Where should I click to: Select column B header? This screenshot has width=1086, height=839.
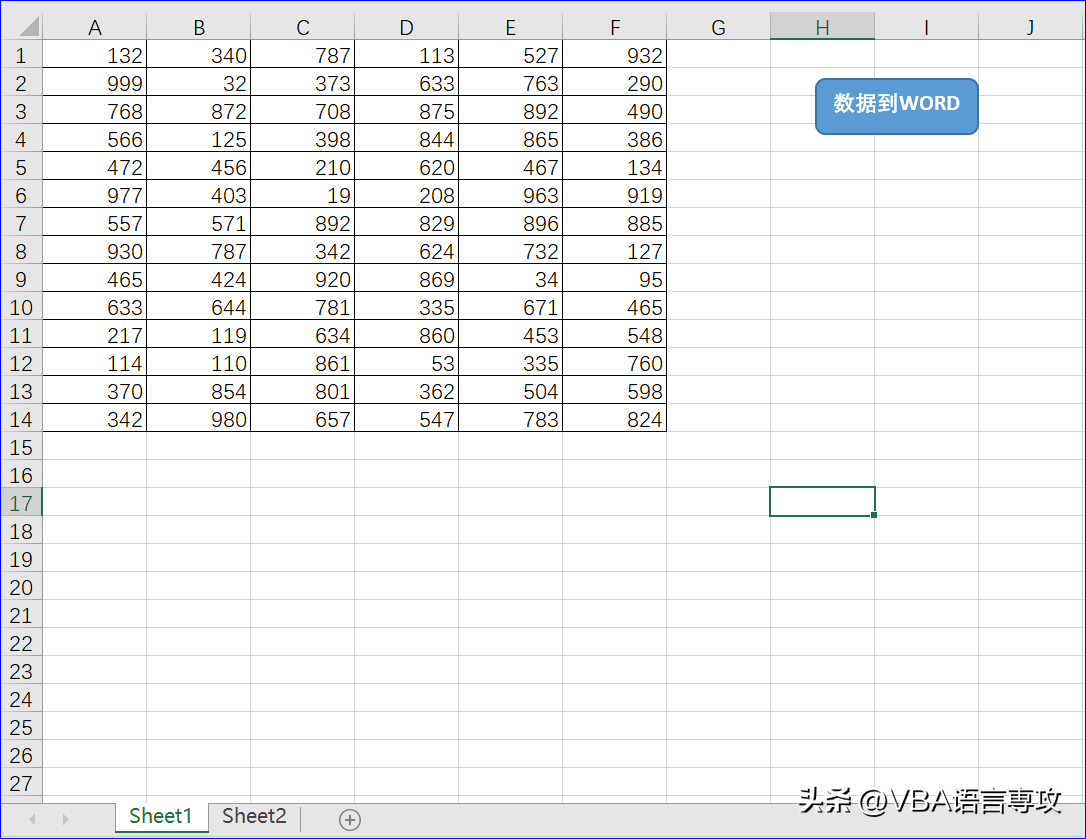point(199,27)
